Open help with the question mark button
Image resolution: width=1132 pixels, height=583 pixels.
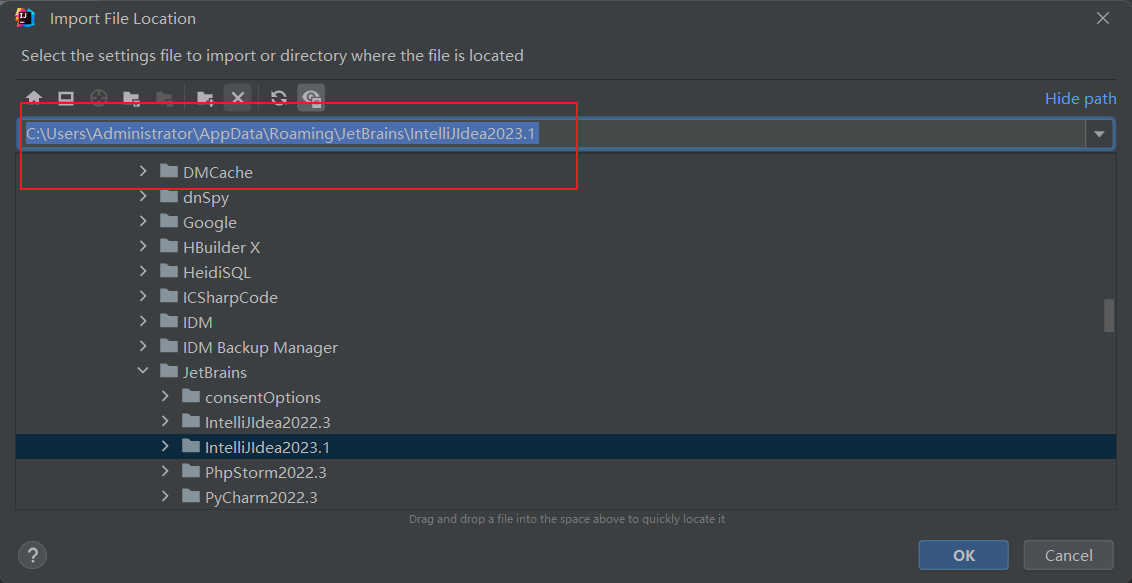pos(32,555)
